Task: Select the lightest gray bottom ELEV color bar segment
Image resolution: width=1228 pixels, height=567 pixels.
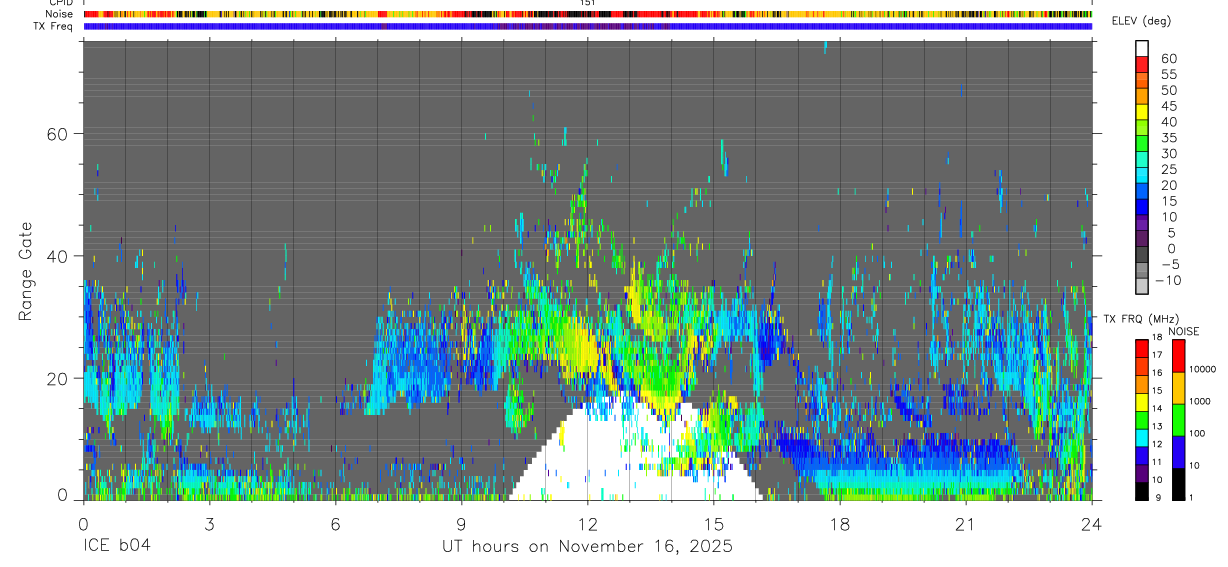Action: pyautogui.click(x=1142, y=287)
